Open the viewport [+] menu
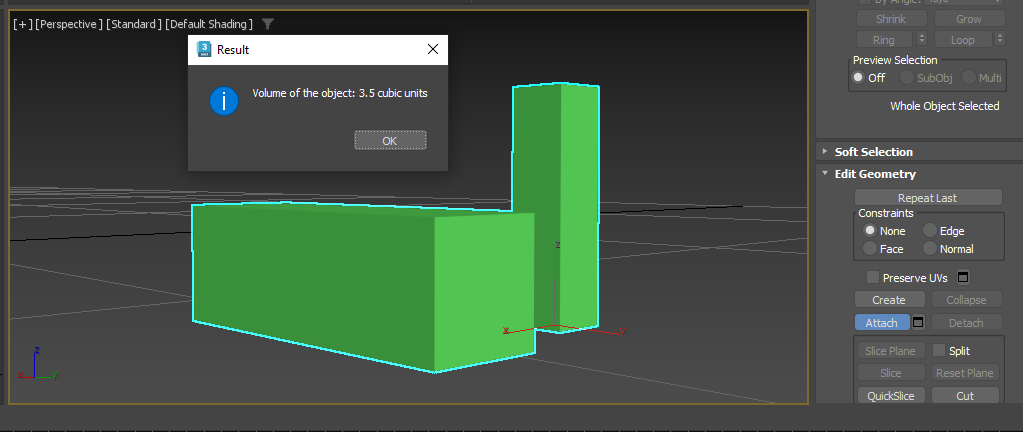1023x432 pixels. [x=22, y=24]
